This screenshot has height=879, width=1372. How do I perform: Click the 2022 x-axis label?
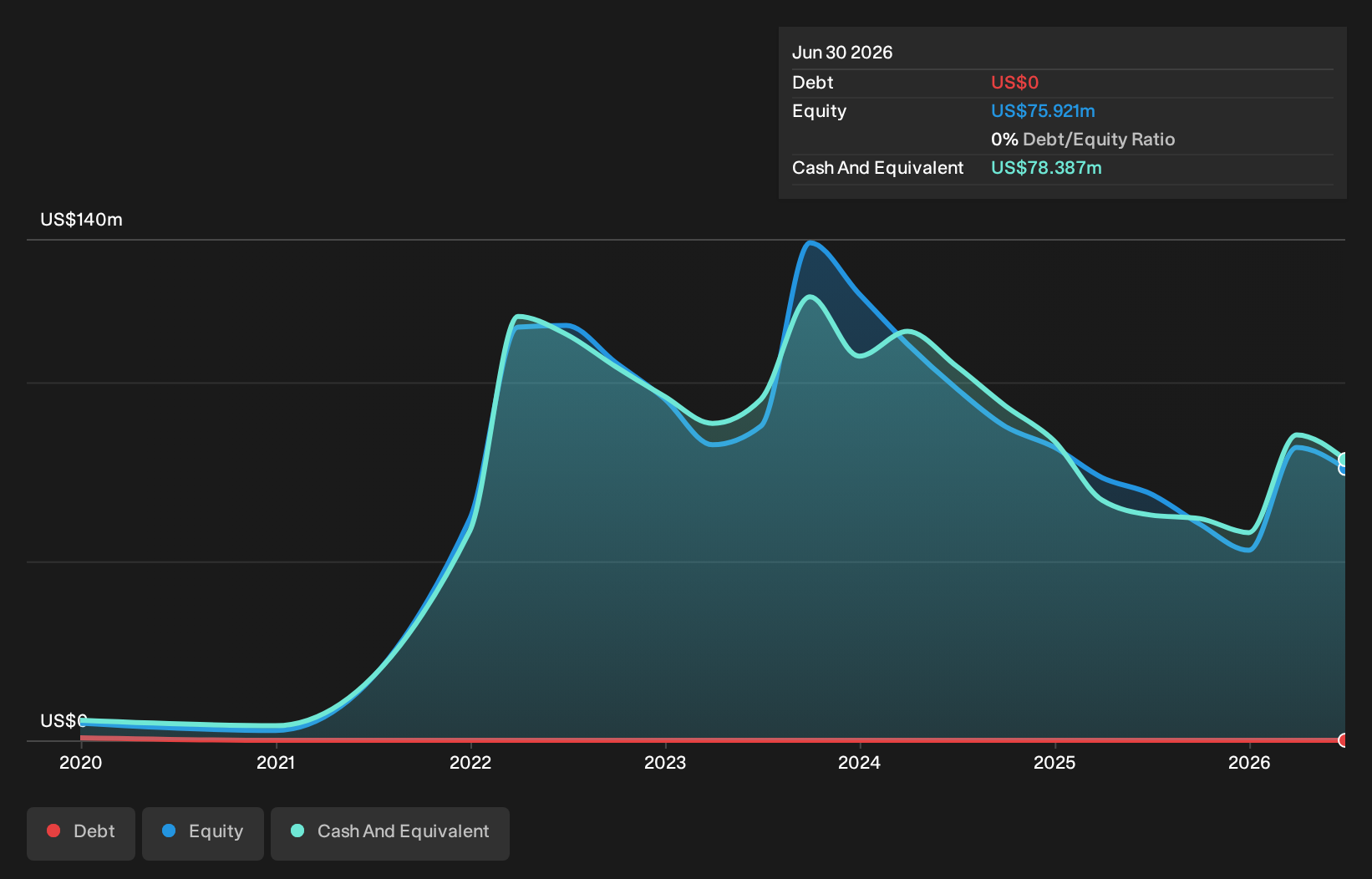(470, 762)
